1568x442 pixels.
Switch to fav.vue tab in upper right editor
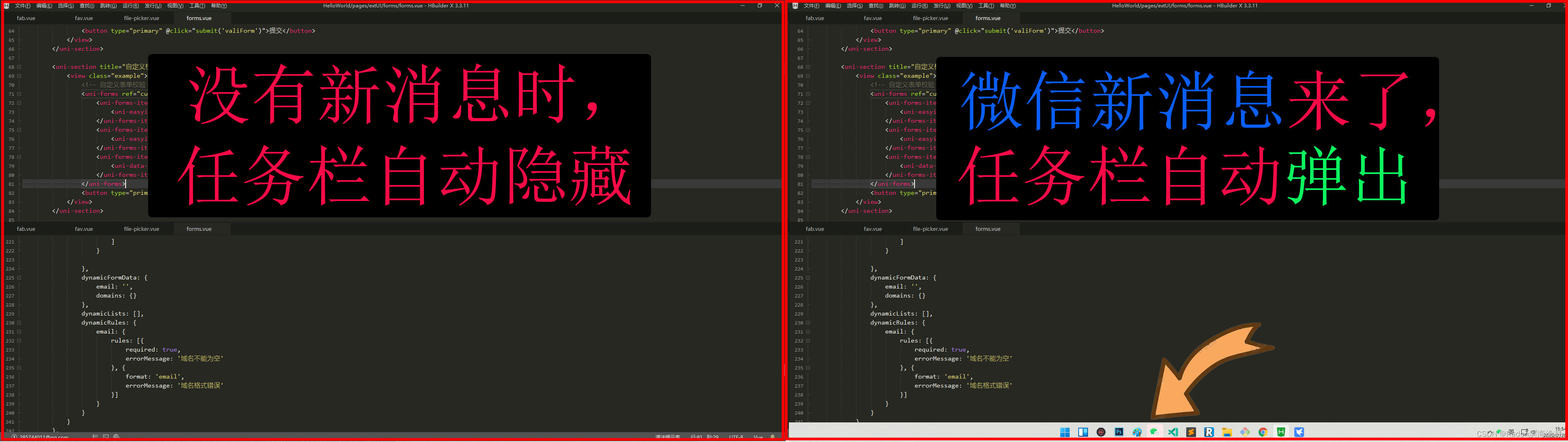(x=872, y=18)
